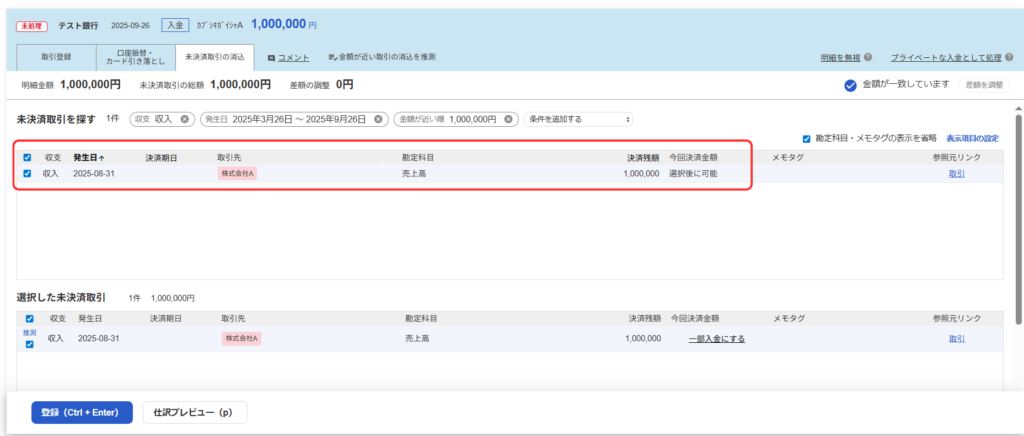Viewport: 1024px width, 436px height.
Task: Open the 条件を追加する dropdown
Action: pyautogui.click(x=579, y=119)
